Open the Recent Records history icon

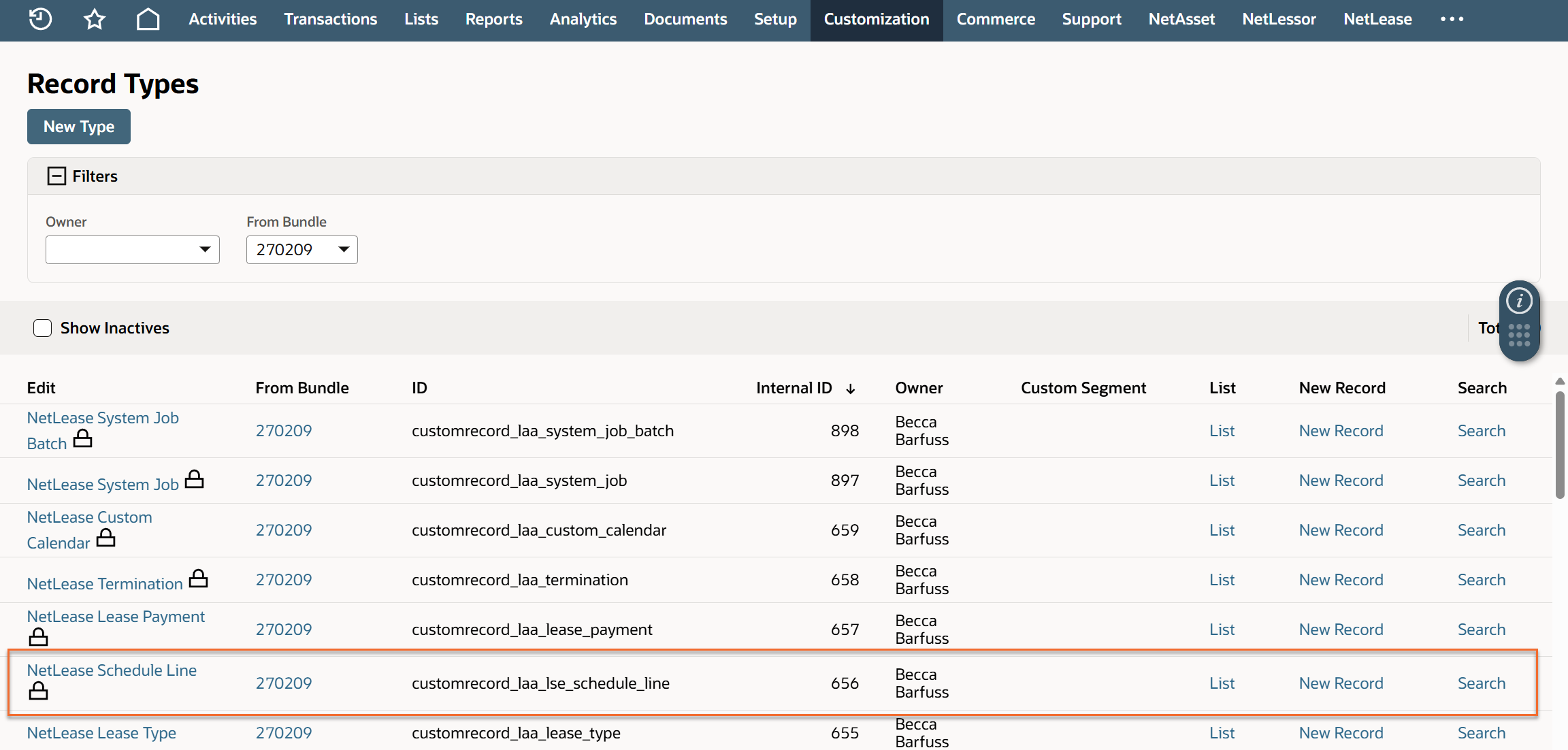[40, 19]
